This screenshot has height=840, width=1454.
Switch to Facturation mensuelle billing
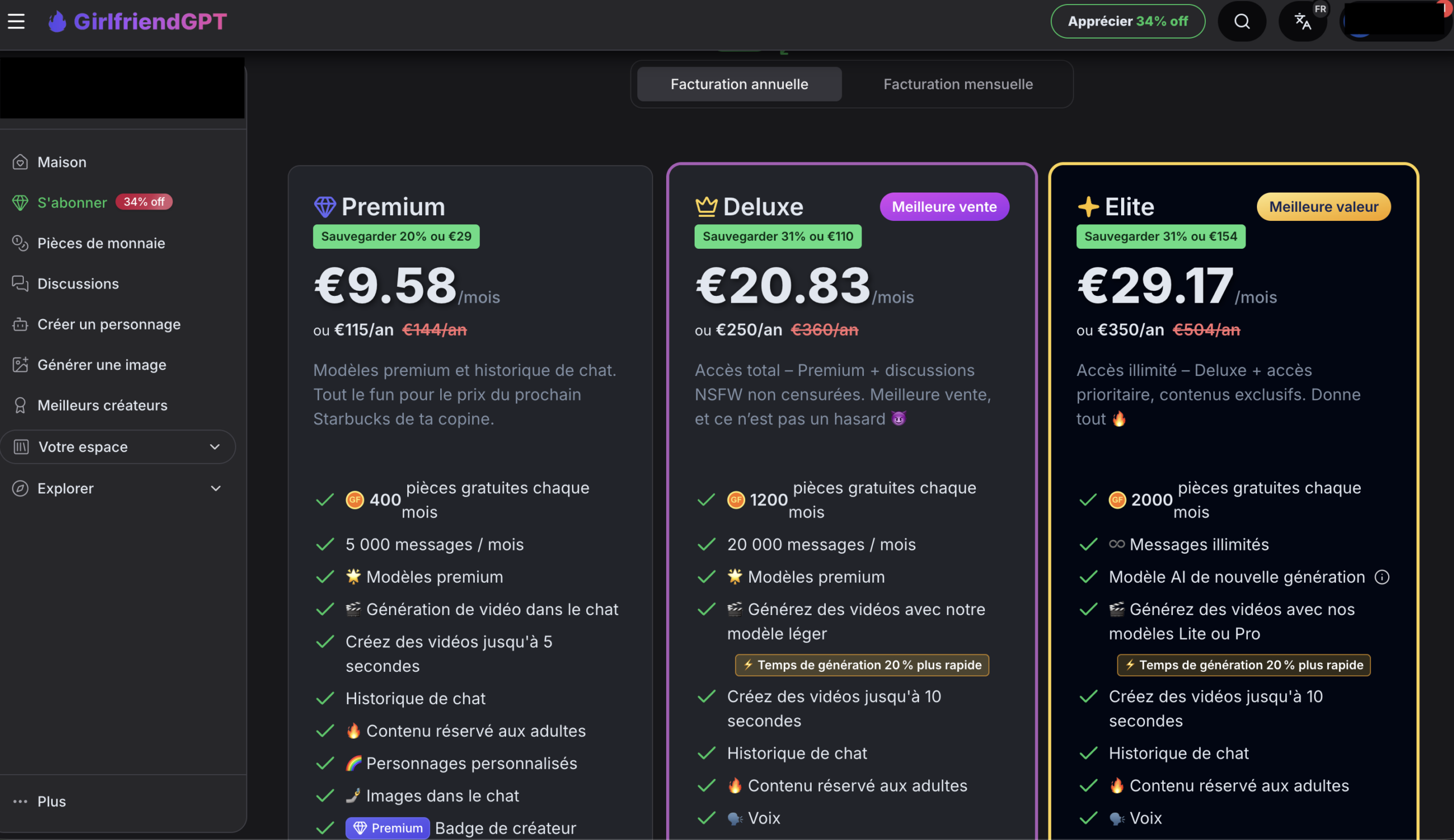click(x=958, y=84)
